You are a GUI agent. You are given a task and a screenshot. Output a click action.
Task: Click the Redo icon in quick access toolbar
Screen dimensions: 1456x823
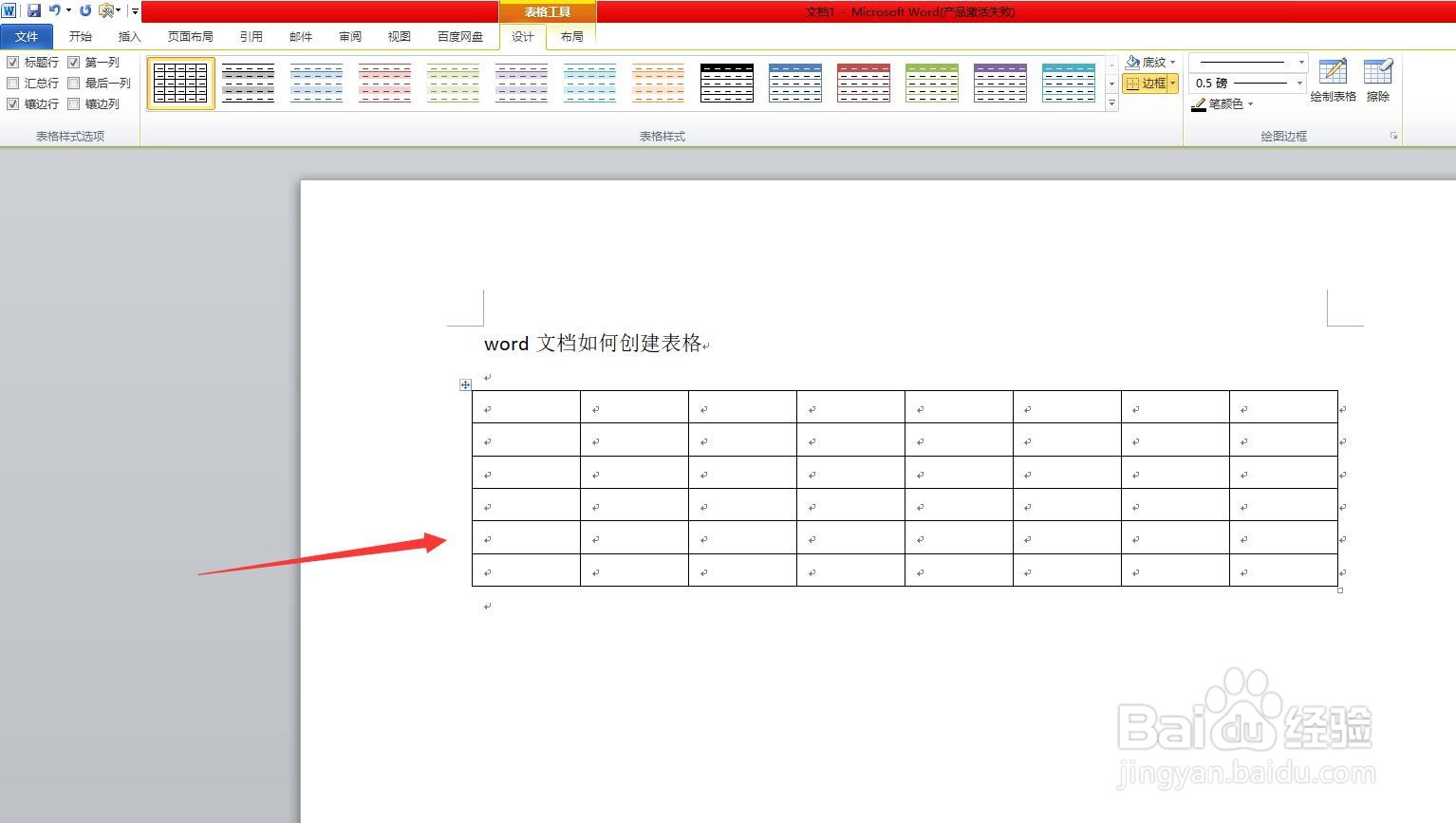pyautogui.click(x=85, y=10)
